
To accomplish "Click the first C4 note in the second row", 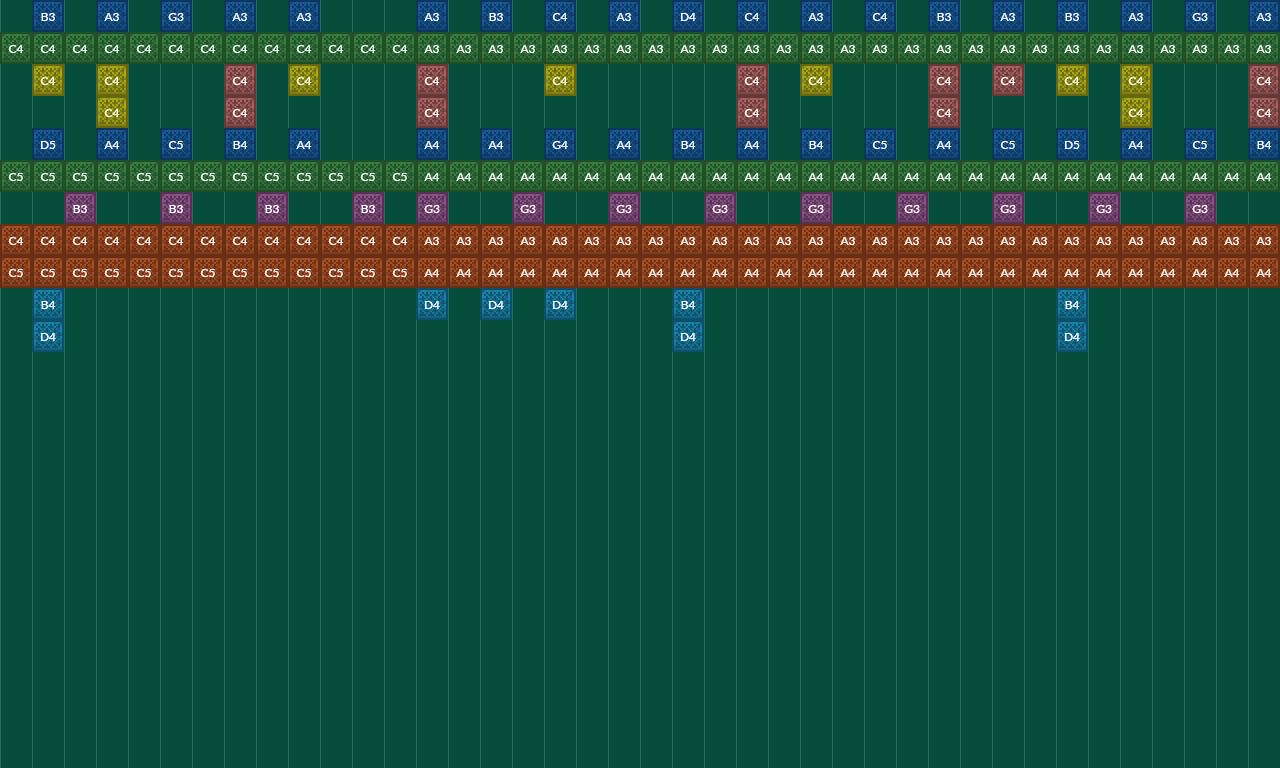I will click(16, 48).
